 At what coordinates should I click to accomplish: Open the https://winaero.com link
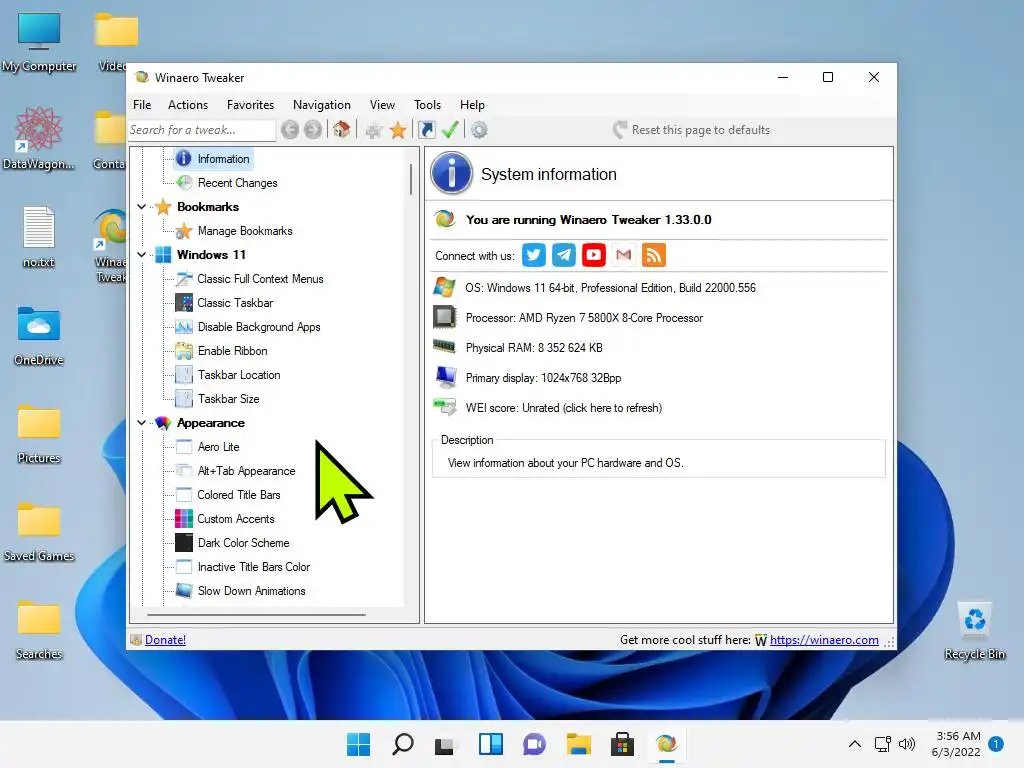click(x=824, y=640)
